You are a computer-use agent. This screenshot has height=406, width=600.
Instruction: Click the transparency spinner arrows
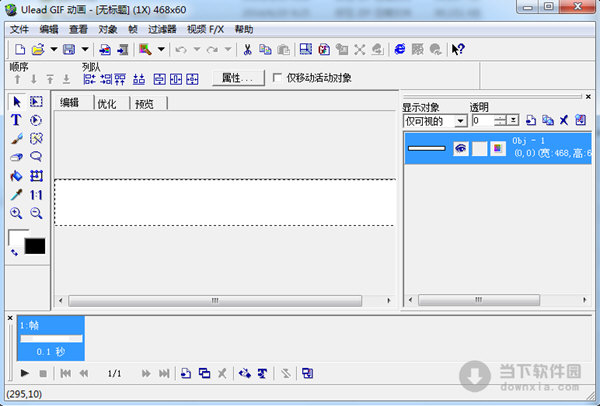pyautogui.click(x=500, y=121)
